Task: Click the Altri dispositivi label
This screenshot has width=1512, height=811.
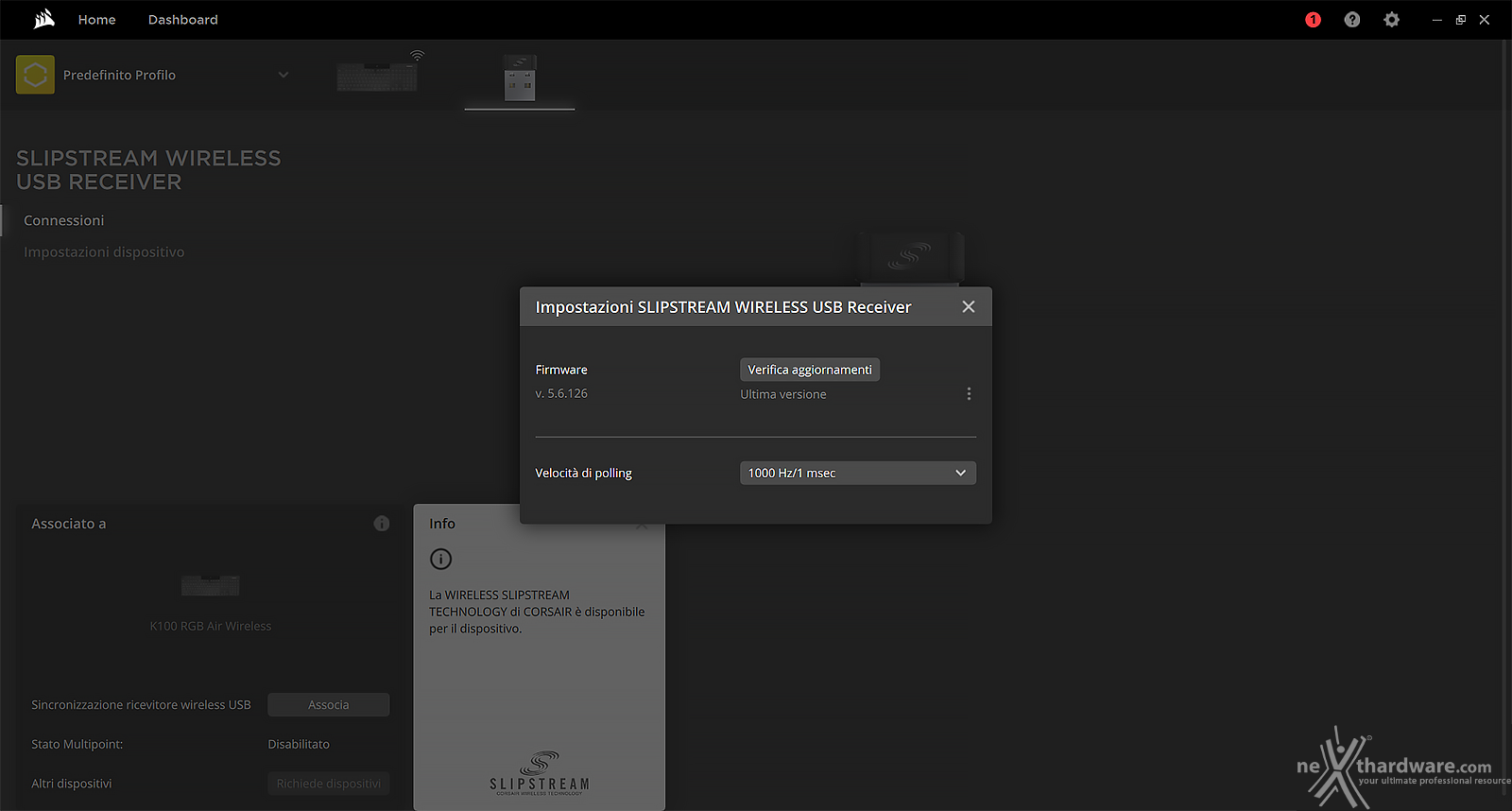Action: tap(72, 784)
